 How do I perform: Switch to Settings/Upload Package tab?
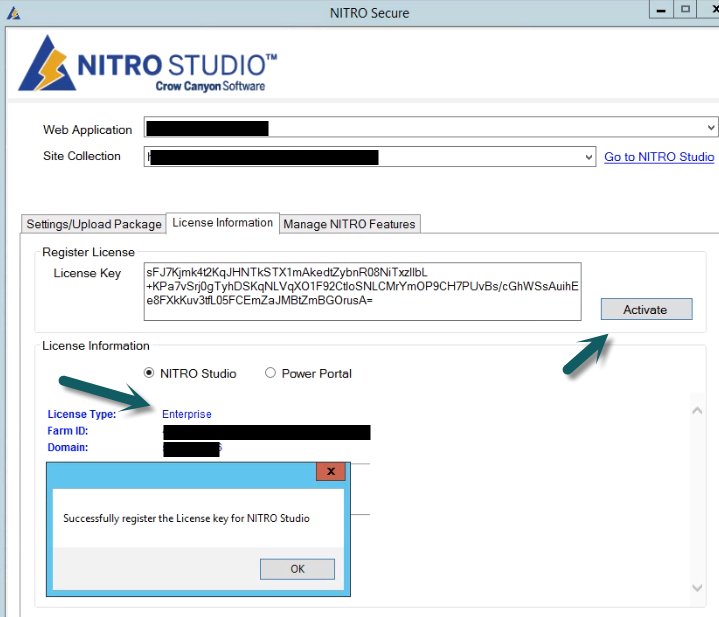pyautogui.click(x=94, y=224)
